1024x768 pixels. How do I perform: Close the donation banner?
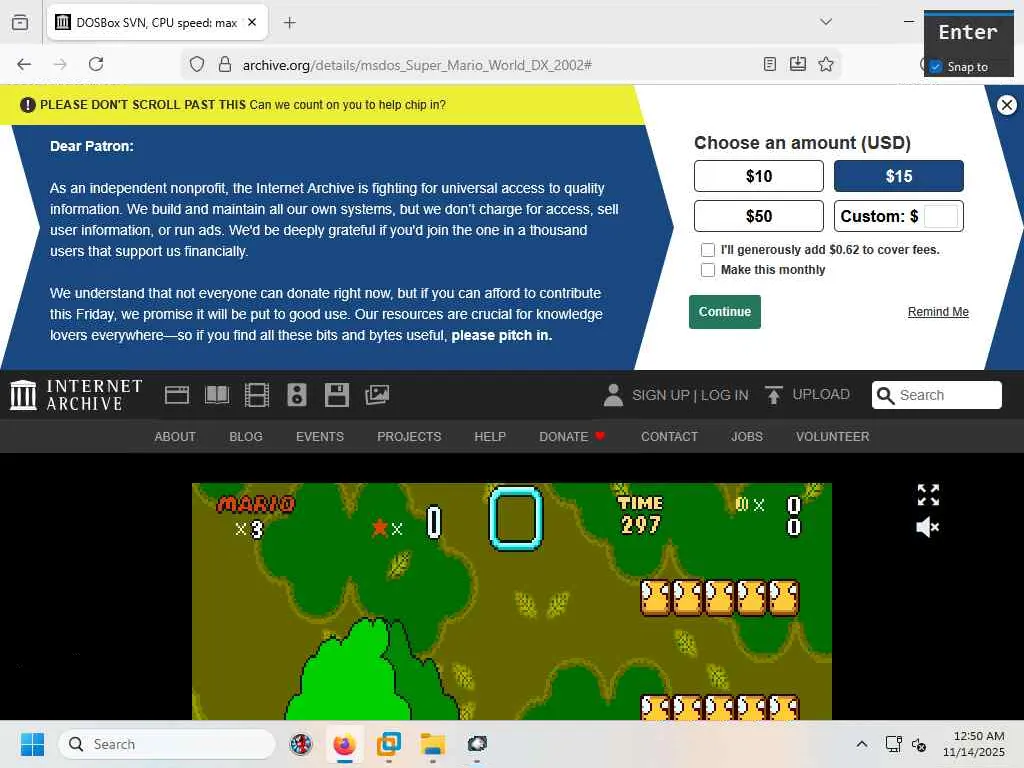(1006, 104)
